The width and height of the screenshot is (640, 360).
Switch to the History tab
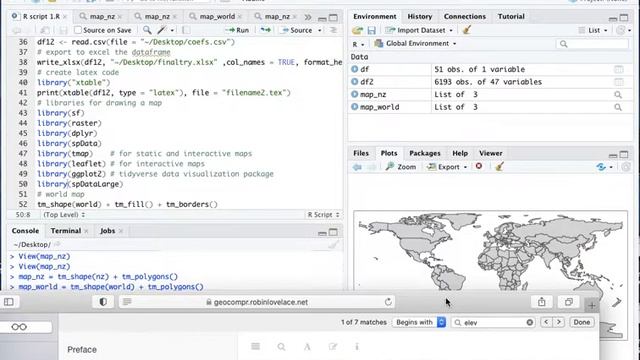(420, 16)
